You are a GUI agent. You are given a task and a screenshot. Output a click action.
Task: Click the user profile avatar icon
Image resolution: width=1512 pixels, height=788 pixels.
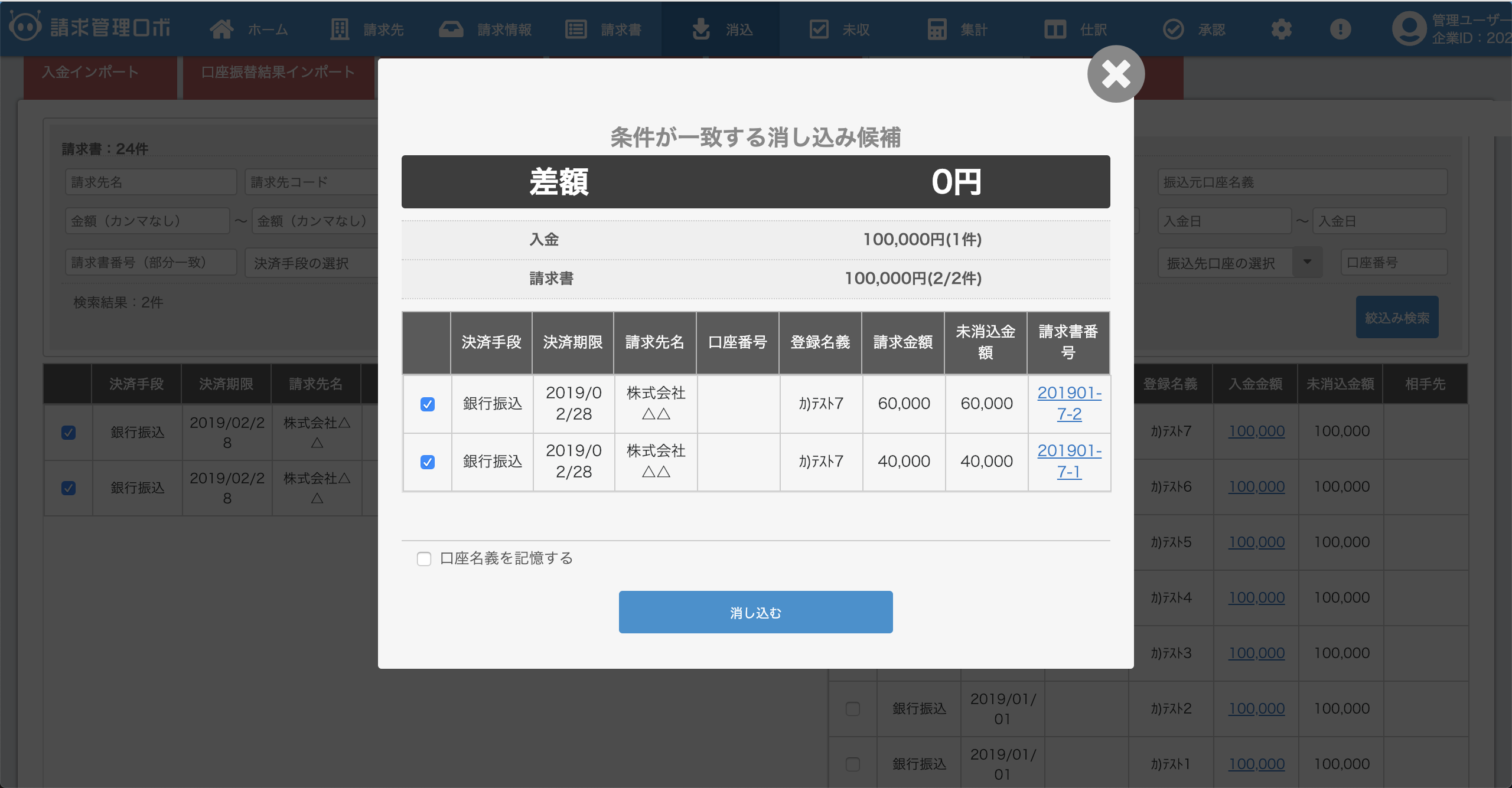(x=1409, y=29)
